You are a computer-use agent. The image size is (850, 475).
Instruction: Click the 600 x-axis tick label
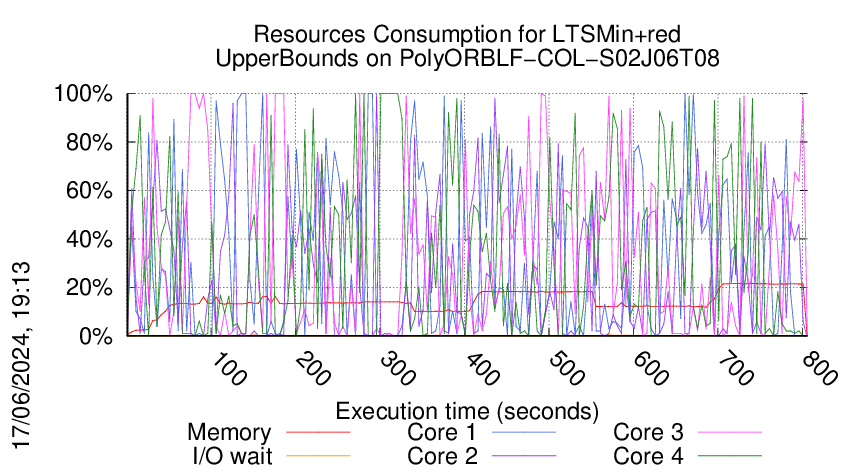click(651, 370)
